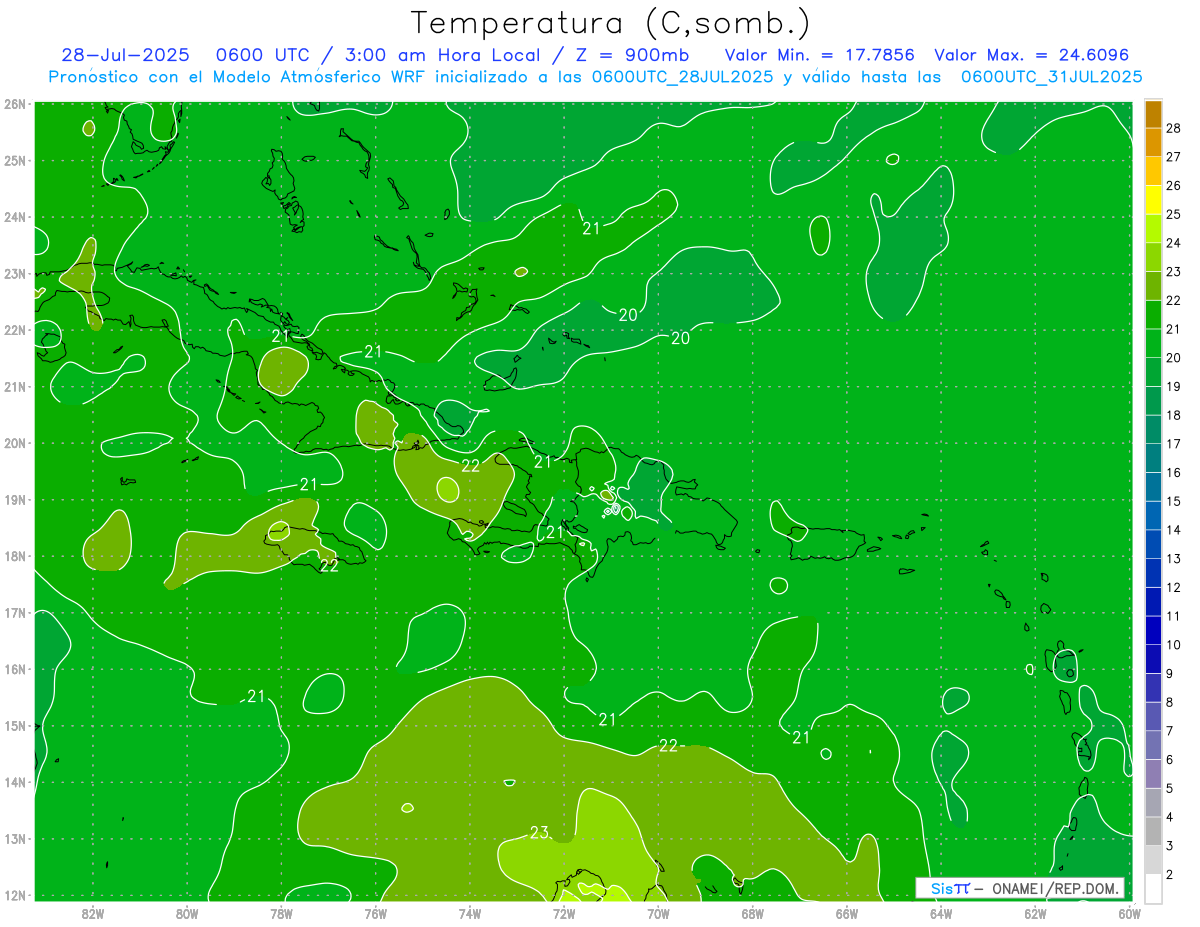Click "Valor Min. = 17.7856" text
1200x927 pixels.
point(819,55)
